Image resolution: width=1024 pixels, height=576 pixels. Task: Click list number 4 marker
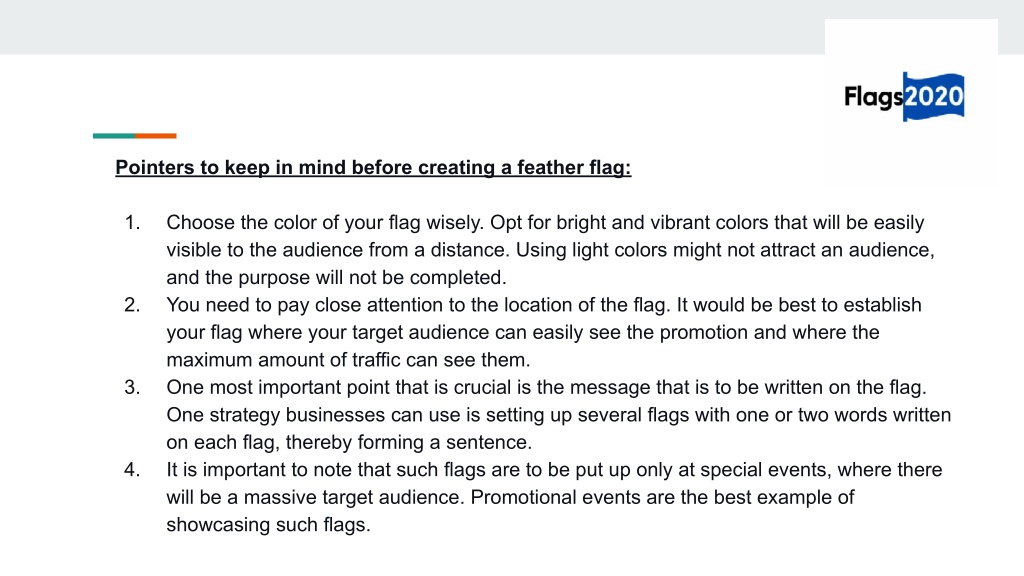point(133,470)
